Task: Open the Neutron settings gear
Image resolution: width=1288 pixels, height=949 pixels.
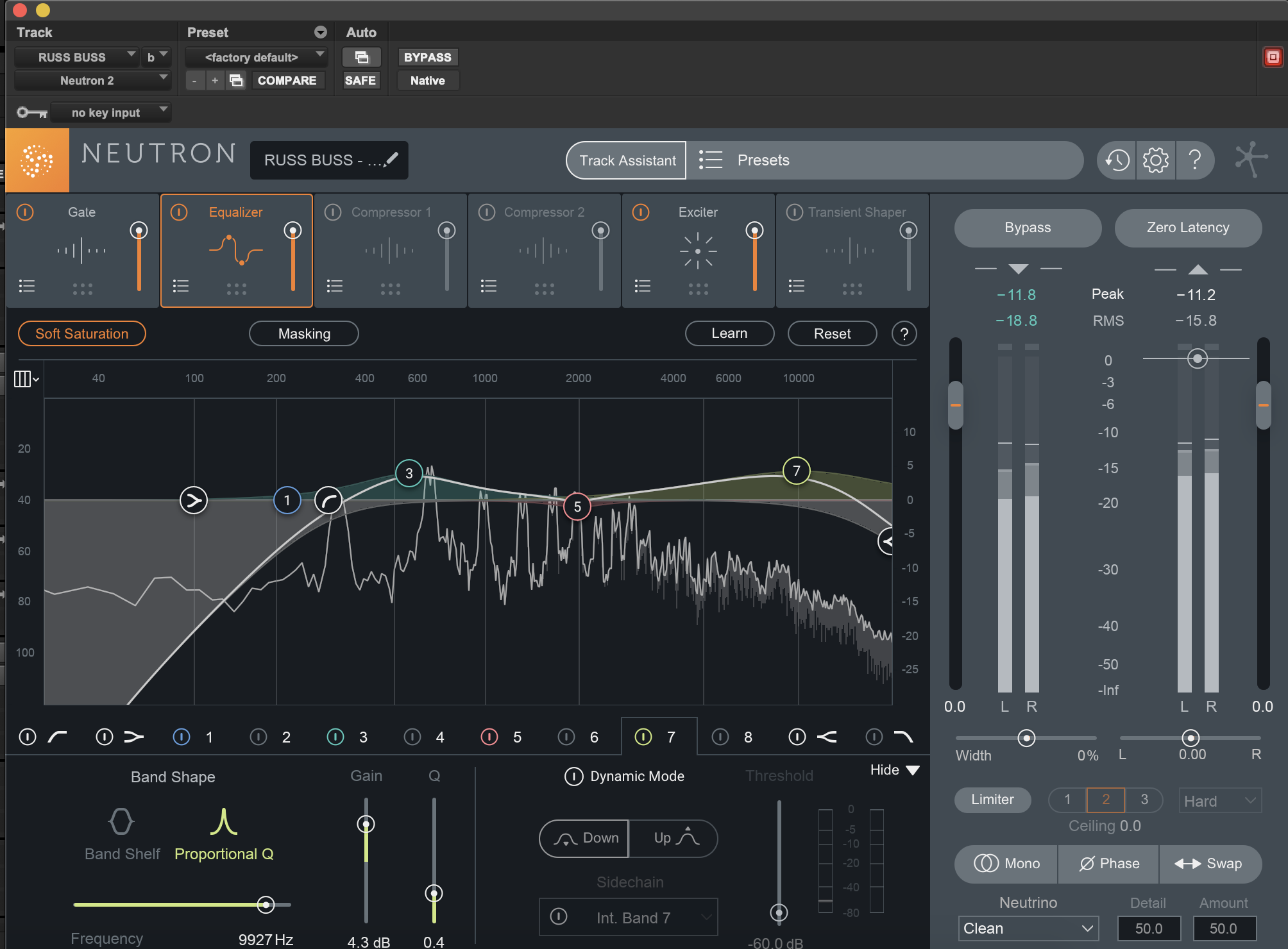Action: coord(1156,160)
